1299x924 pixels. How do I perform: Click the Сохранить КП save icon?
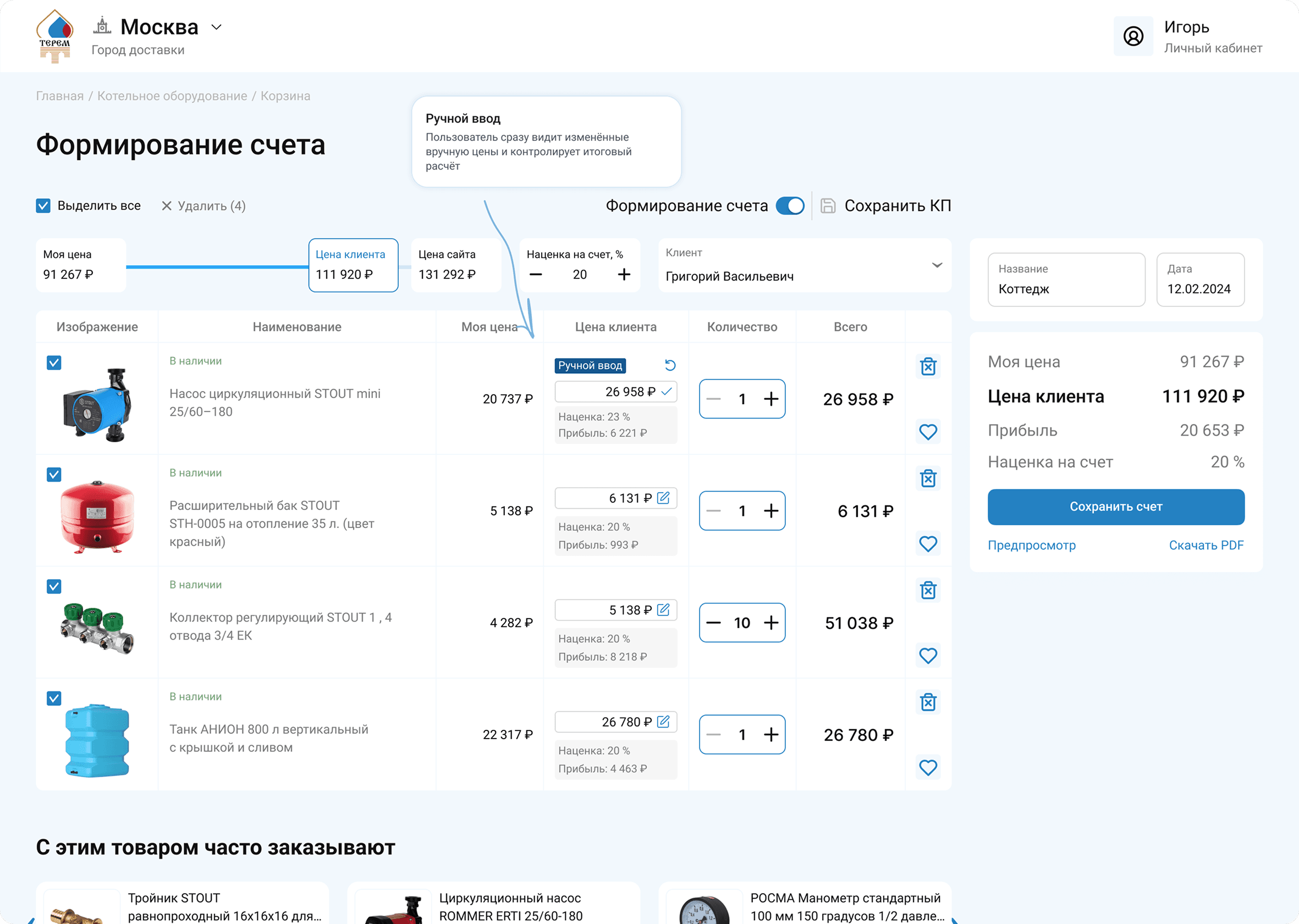(828, 206)
